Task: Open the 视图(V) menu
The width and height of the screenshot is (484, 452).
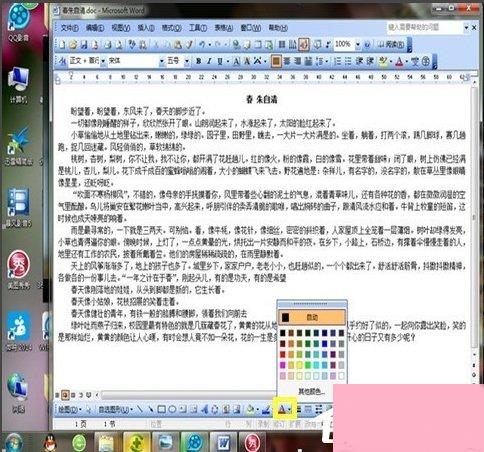Action: pyautogui.click(x=120, y=28)
